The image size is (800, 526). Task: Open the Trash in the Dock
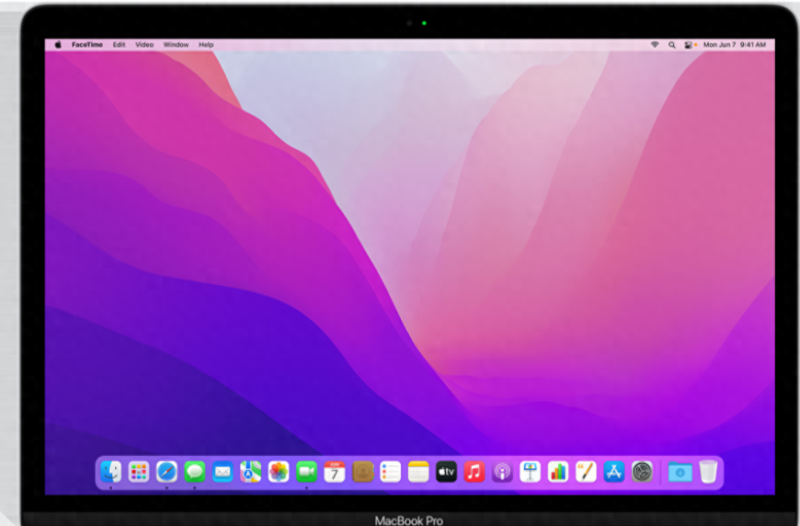point(708,471)
